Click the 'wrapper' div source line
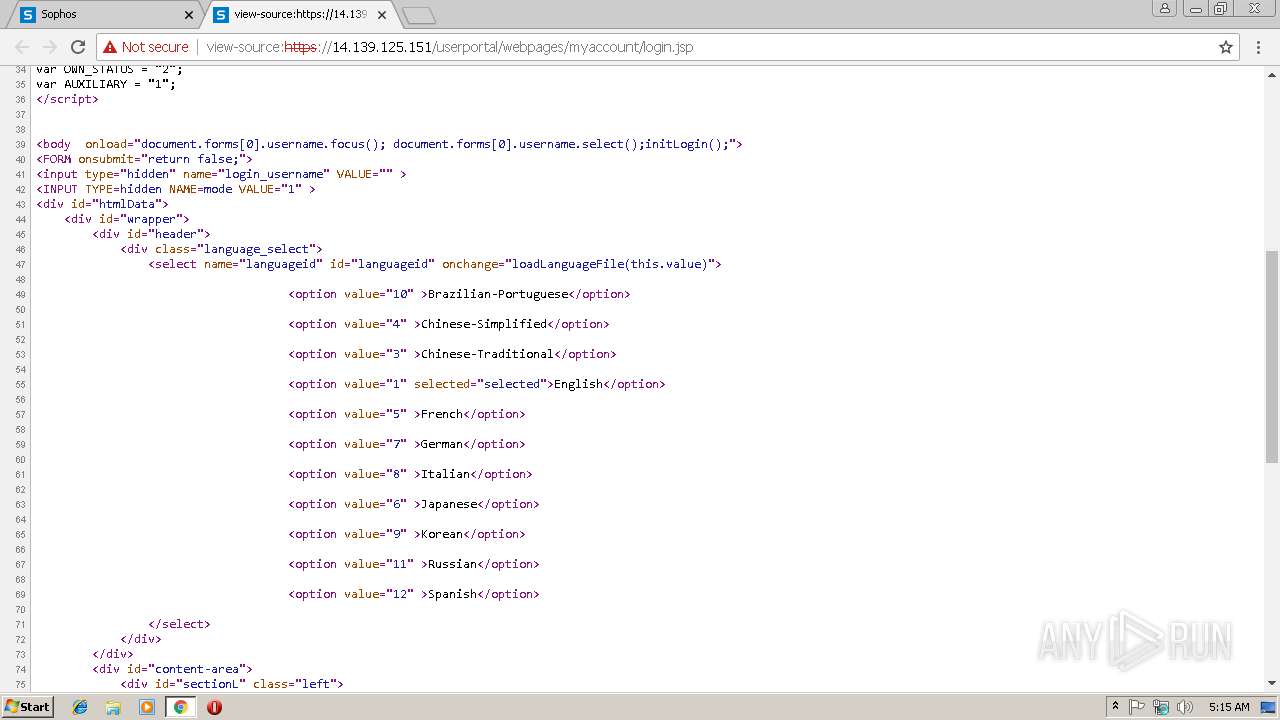Viewport: 1280px width, 720px height. click(x=127, y=219)
